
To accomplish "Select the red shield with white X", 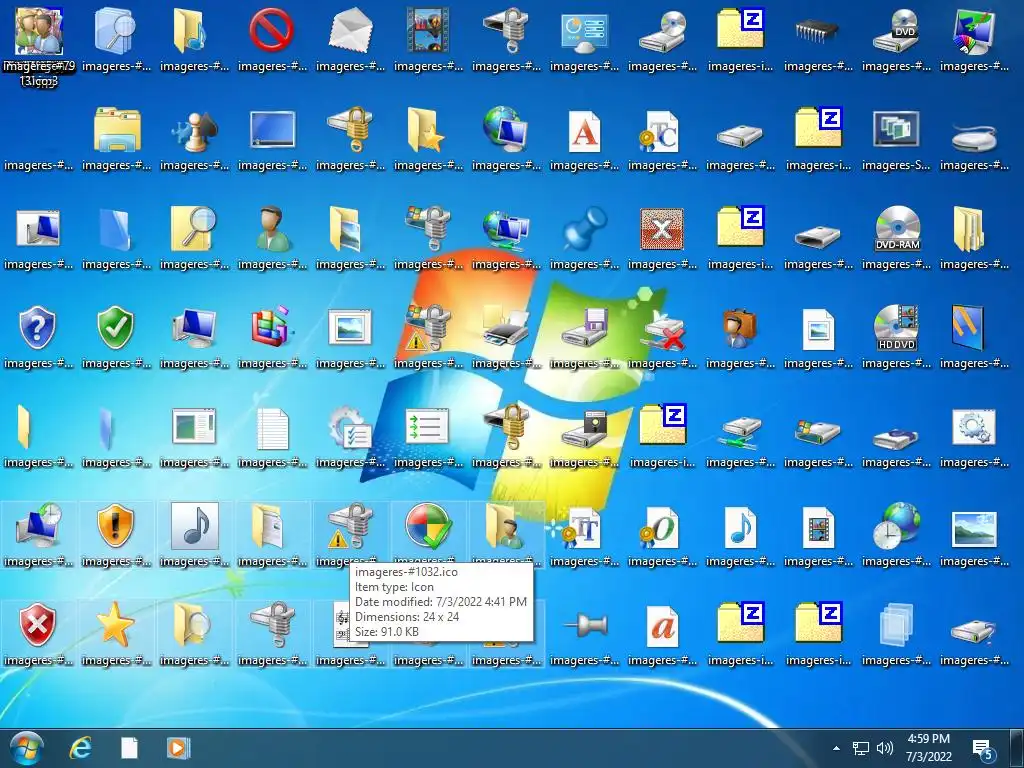I will click(37, 624).
